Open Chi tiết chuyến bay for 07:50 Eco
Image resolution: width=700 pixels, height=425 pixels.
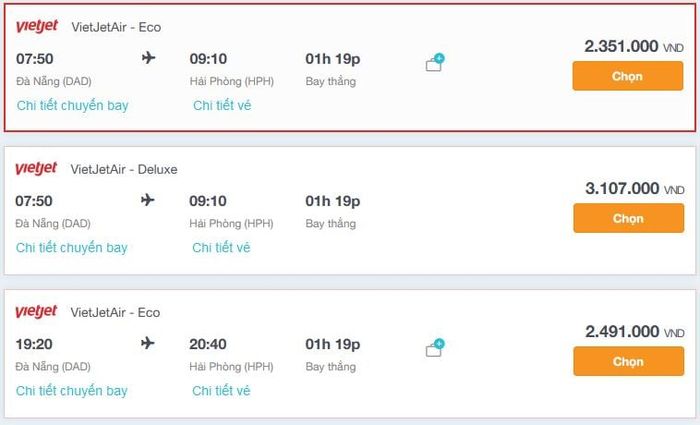(x=73, y=105)
